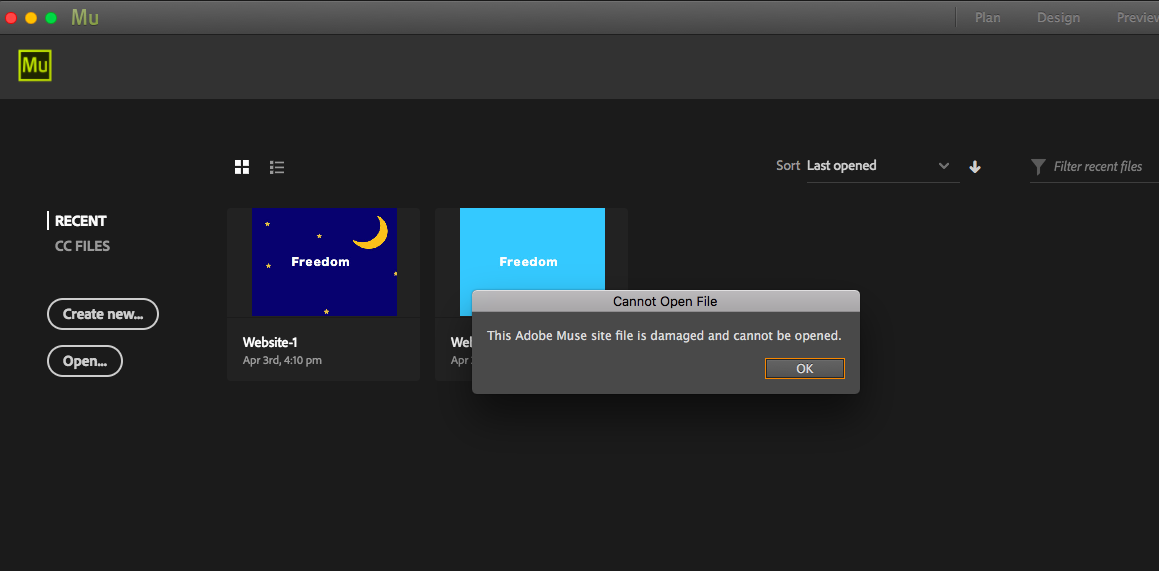Screen dimensions: 1159x571
Task: Open the Plan mode tab
Action: pyautogui.click(x=988, y=18)
